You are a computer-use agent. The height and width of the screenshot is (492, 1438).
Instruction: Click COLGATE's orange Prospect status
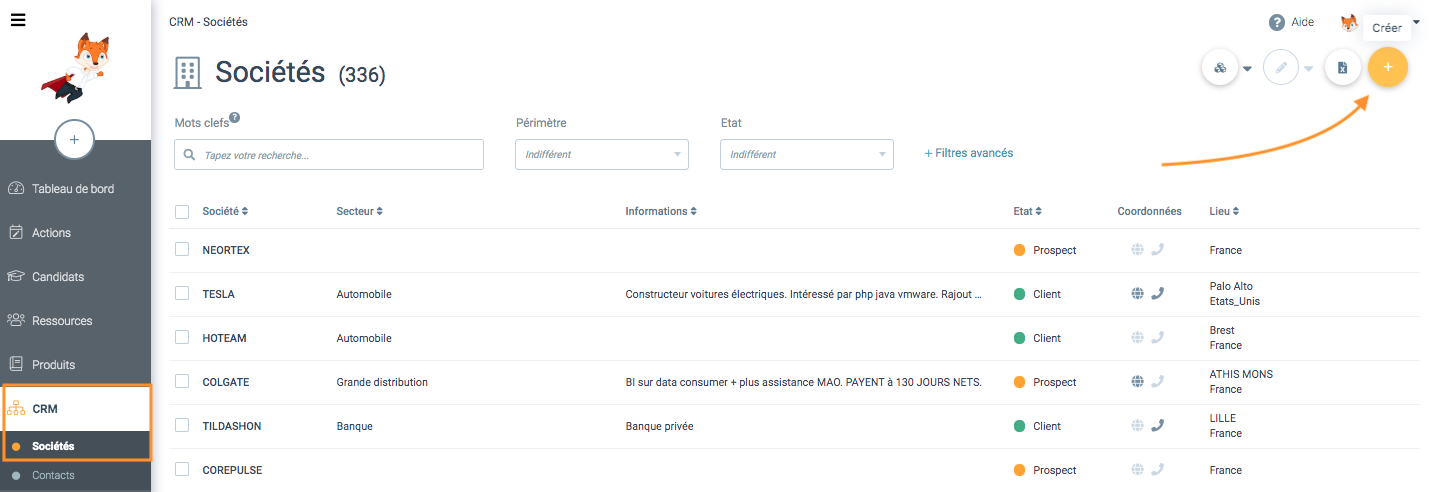coord(1045,382)
